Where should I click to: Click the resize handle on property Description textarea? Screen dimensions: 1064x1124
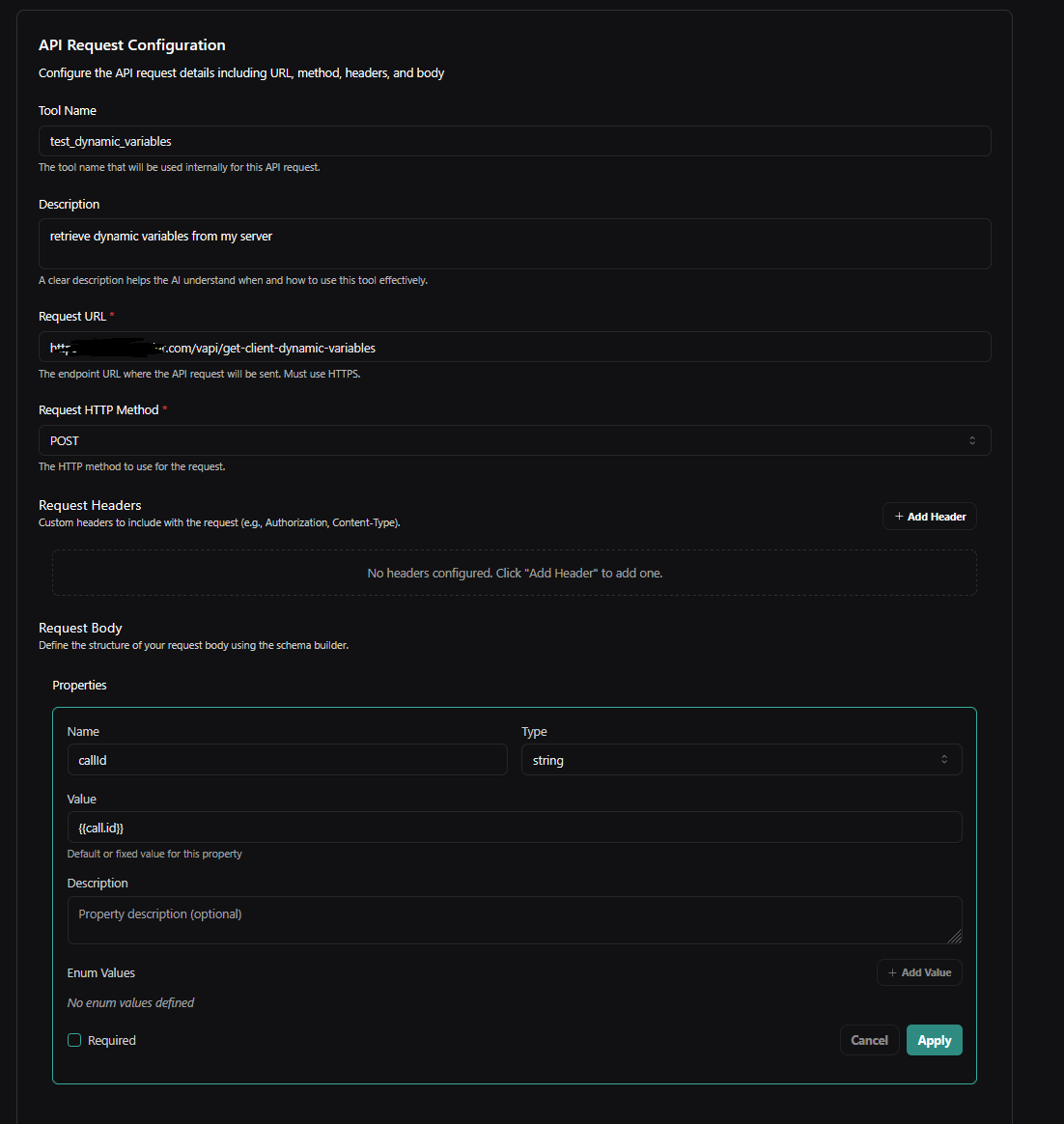pos(956,938)
